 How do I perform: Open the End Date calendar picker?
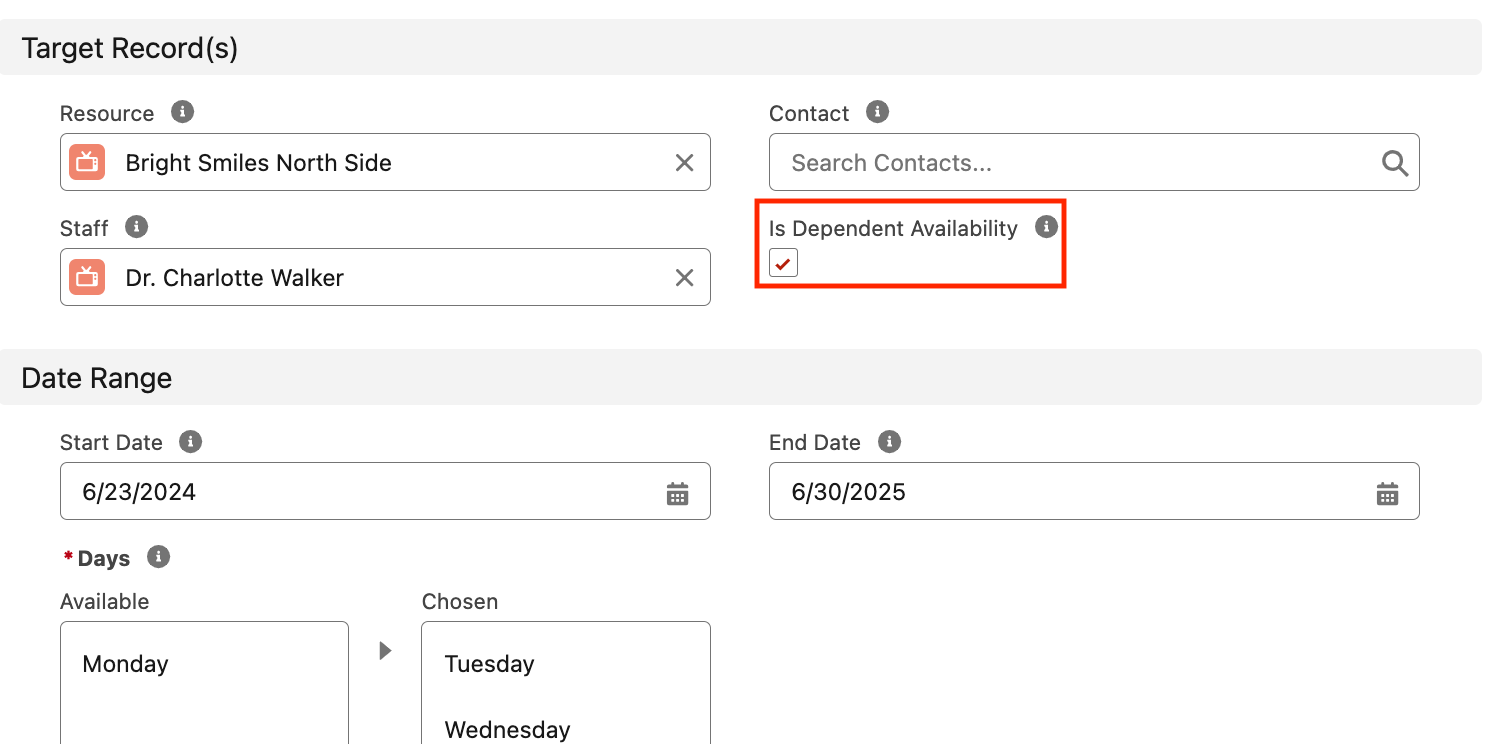coord(1387,493)
